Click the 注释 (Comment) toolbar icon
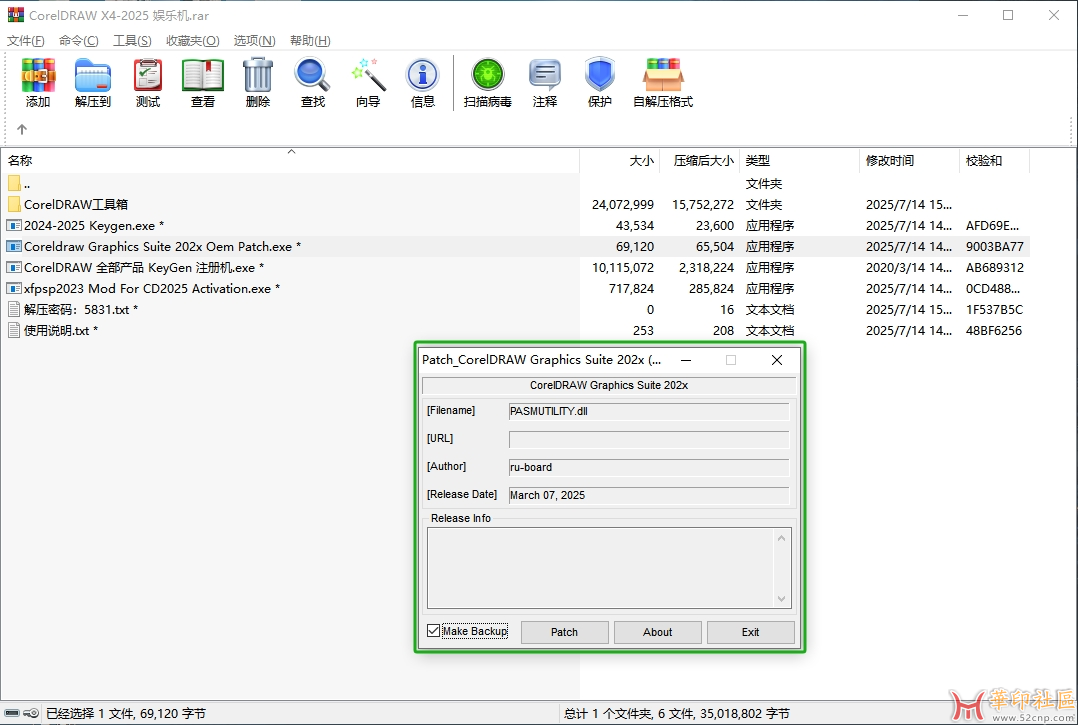 coord(544,75)
